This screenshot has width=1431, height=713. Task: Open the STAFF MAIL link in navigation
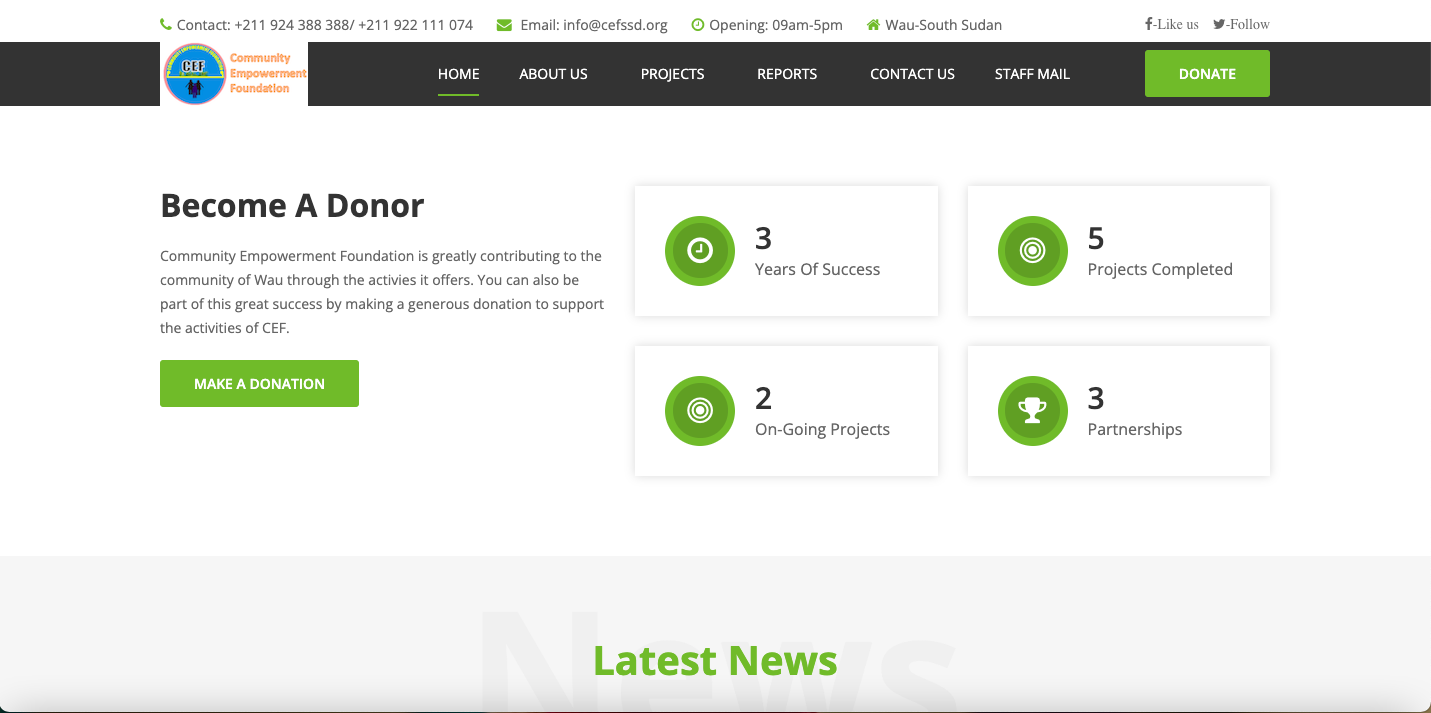pos(1032,74)
